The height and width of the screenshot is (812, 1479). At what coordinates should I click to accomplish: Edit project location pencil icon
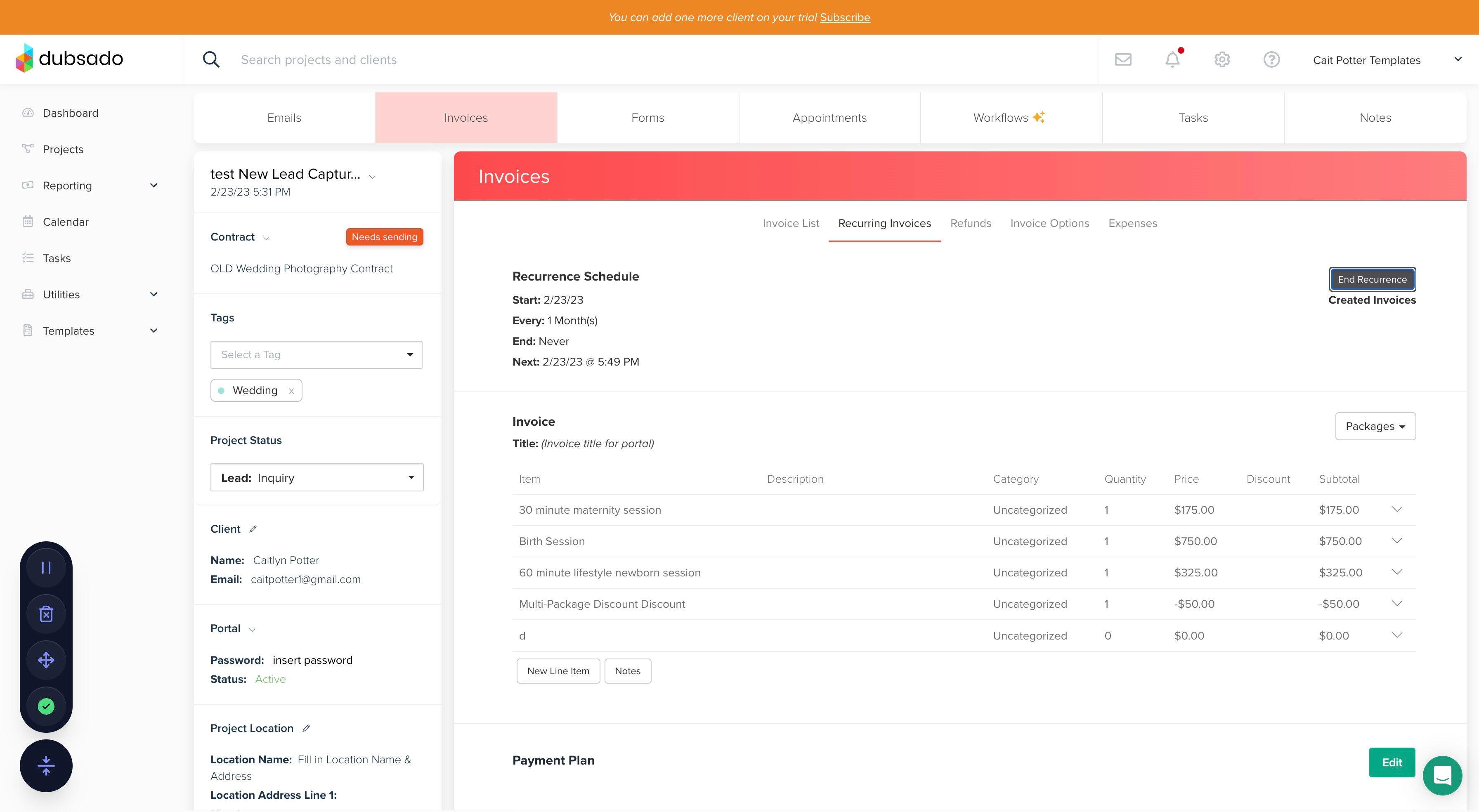click(306, 728)
